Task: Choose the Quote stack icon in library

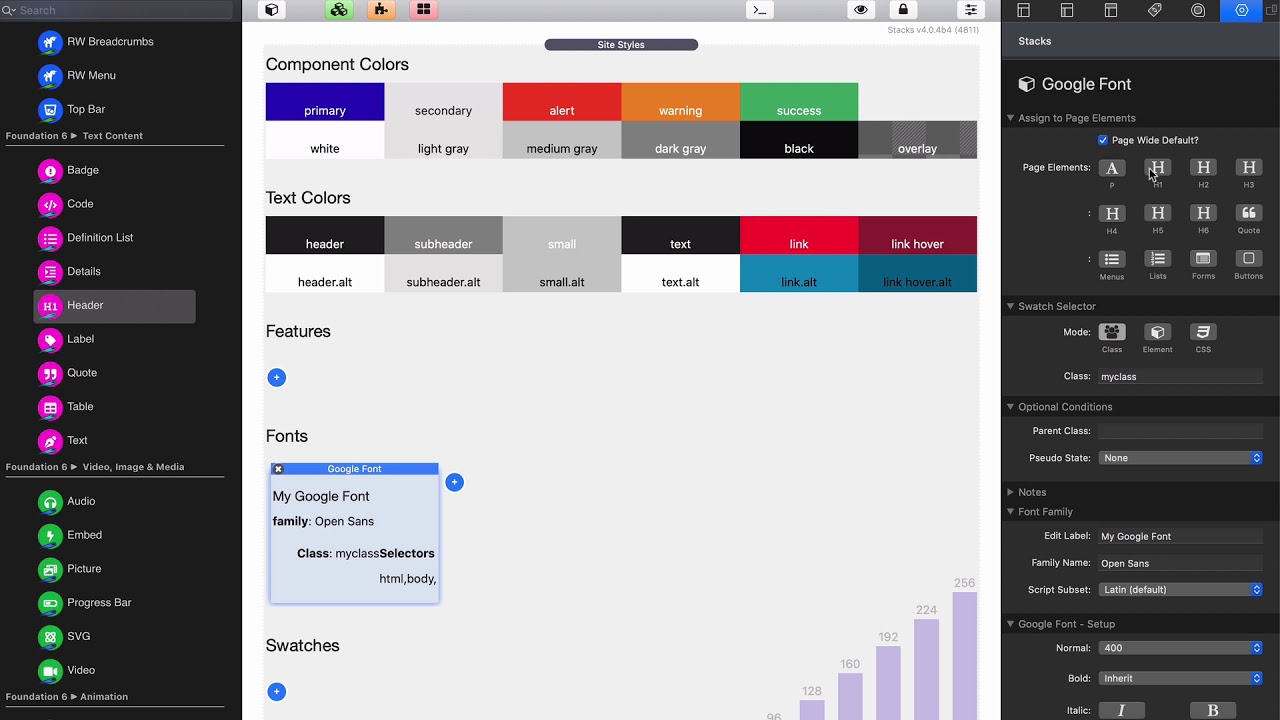Action: (x=50, y=373)
